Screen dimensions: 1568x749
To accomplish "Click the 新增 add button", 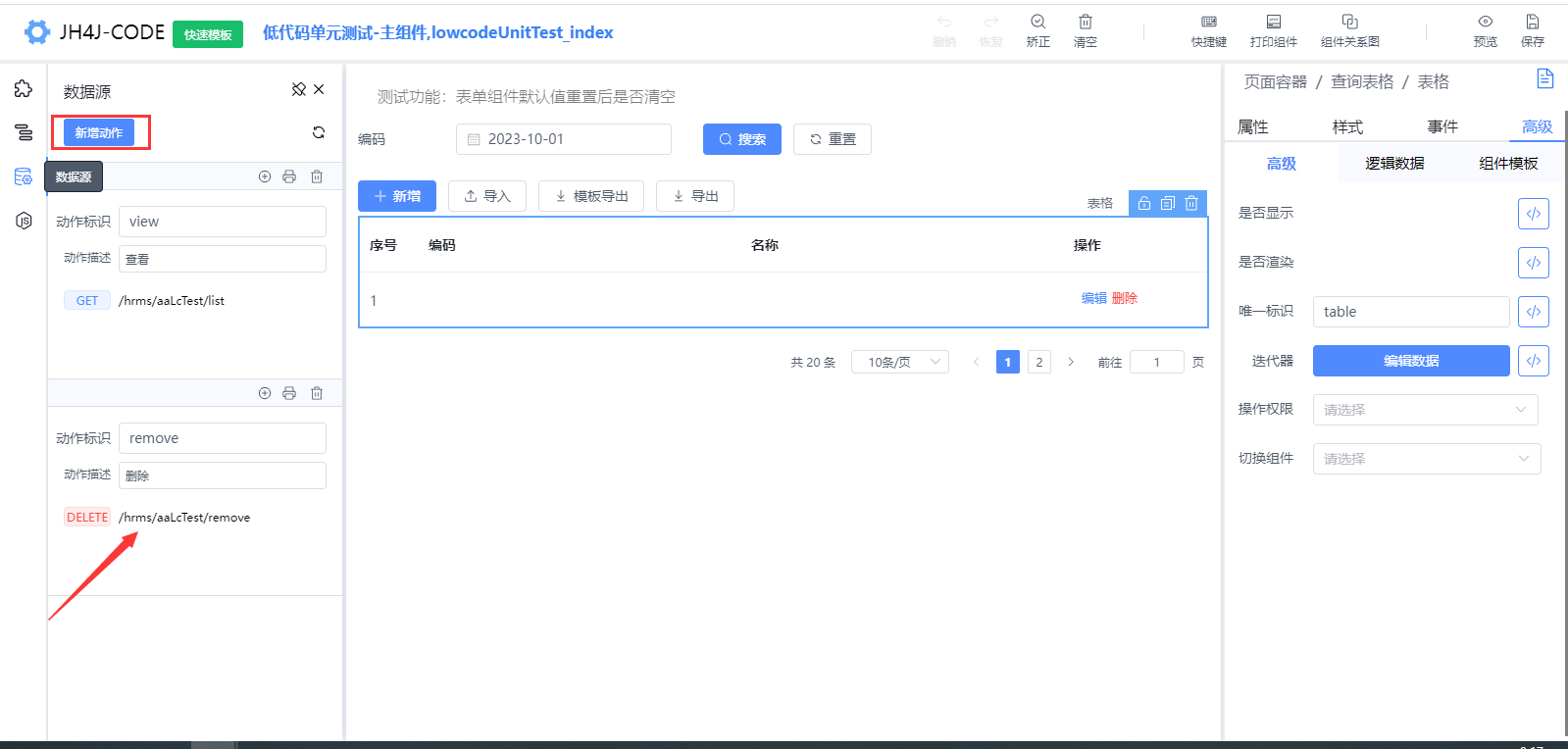I will [x=397, y=196].
